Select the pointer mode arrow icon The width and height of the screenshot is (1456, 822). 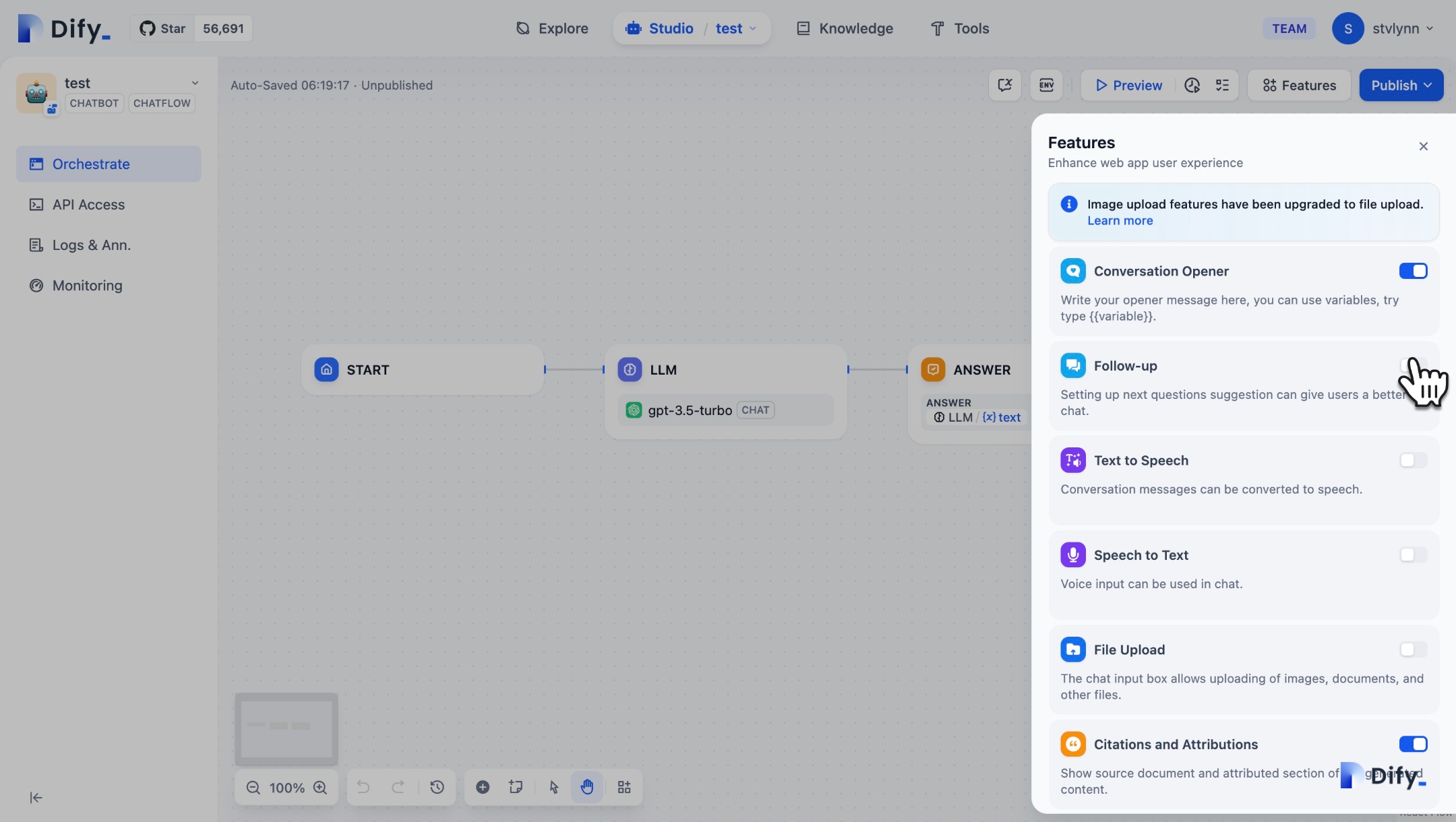[554, 787]
